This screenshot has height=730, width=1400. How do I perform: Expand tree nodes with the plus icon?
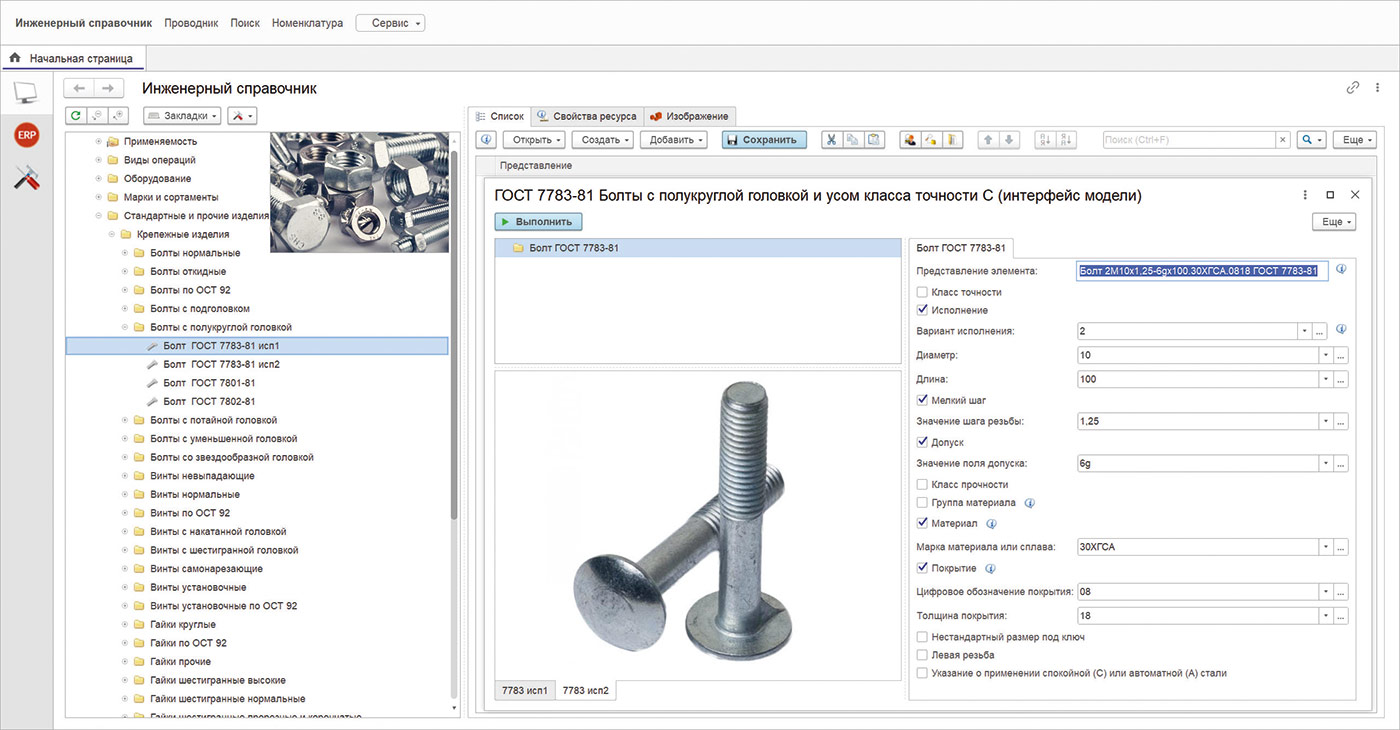click(x=119, y=116)
